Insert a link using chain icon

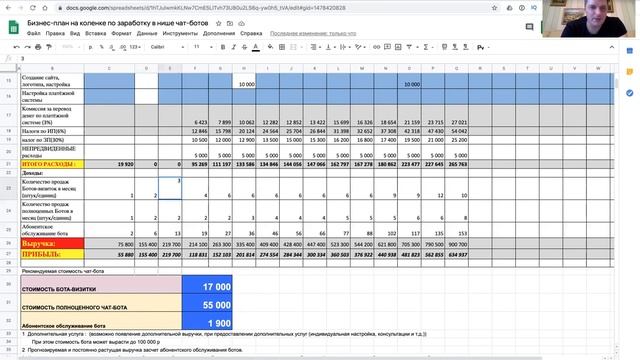pos(376,47)
